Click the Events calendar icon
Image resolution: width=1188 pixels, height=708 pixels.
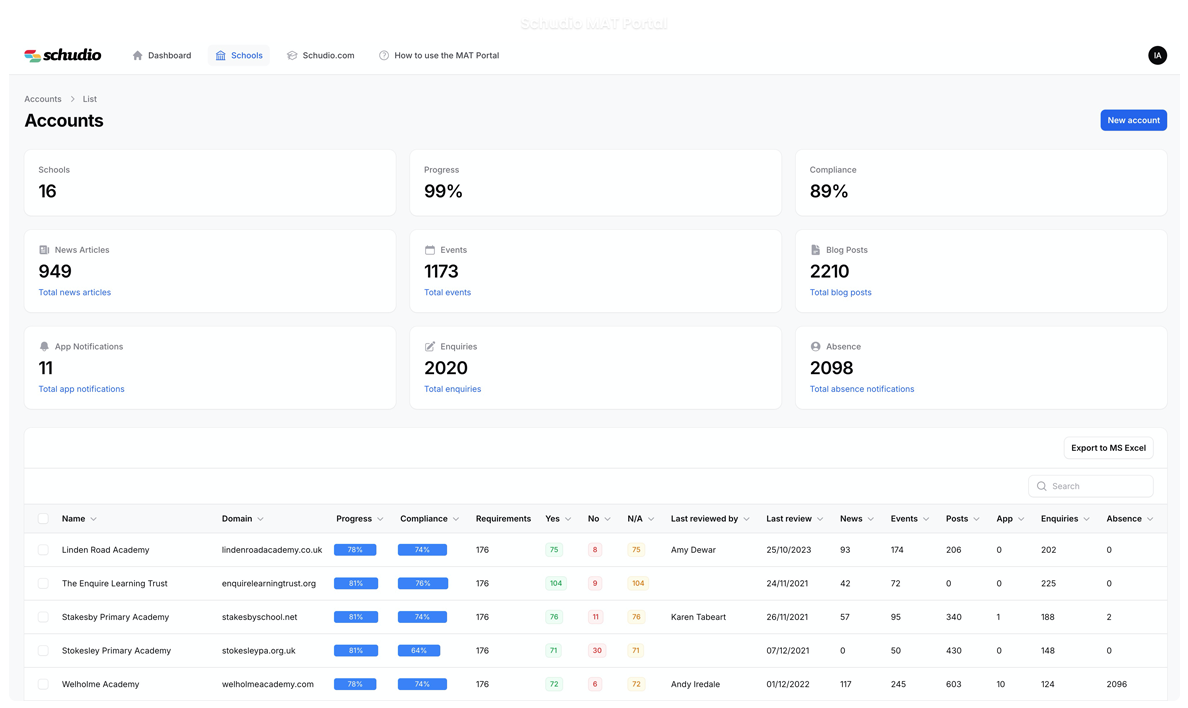430,250
